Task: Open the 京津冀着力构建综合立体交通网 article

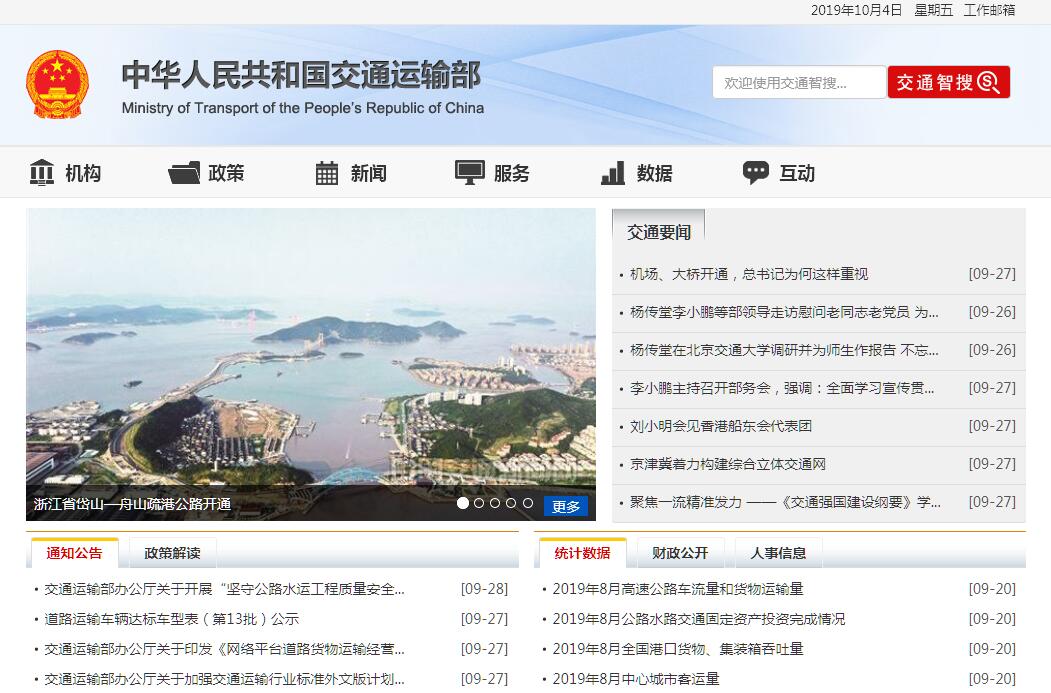Action: point(728,464)
